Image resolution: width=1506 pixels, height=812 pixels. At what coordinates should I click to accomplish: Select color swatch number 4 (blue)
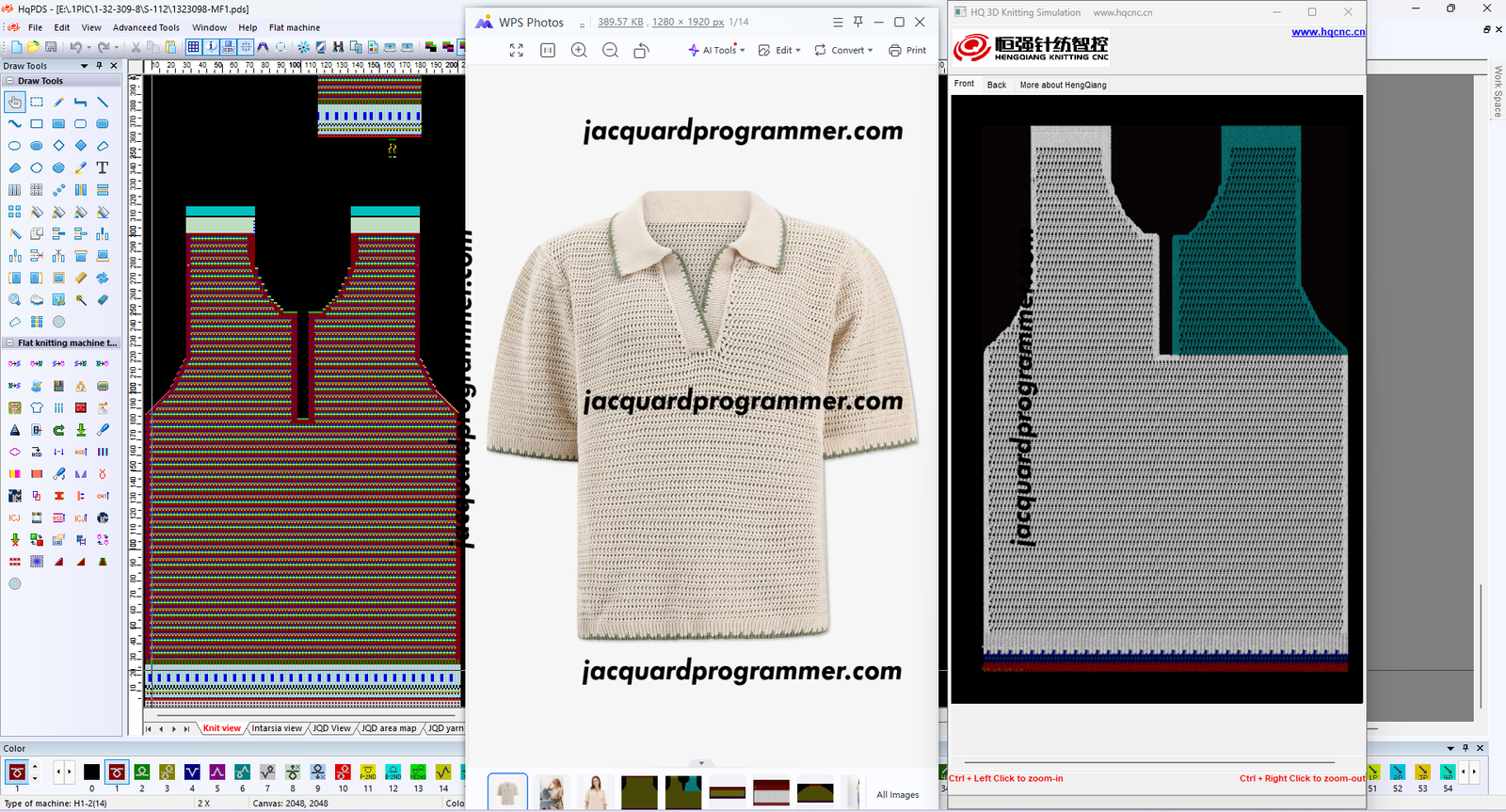point(192,772)
